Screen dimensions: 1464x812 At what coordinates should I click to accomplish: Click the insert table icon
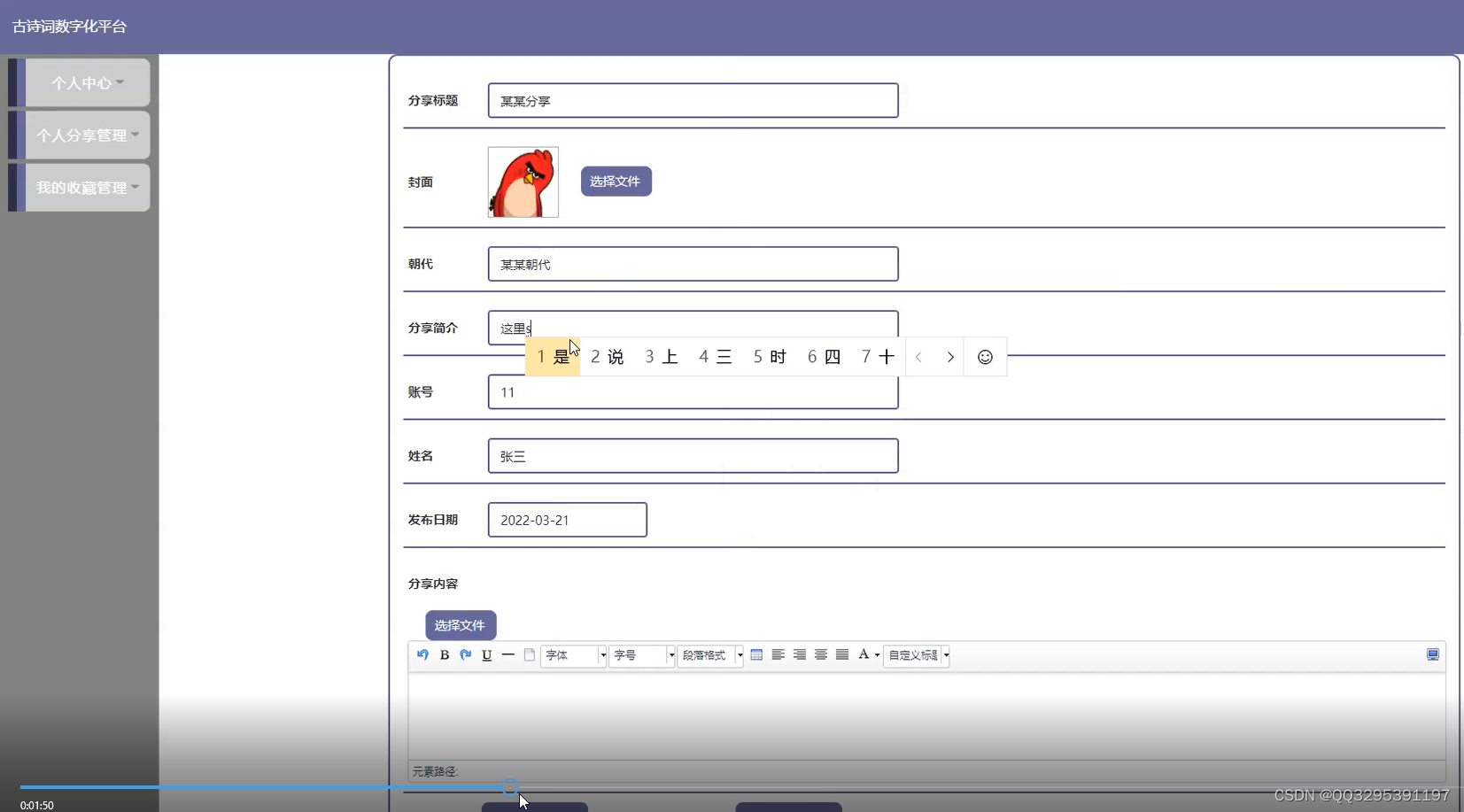[756, 655]
